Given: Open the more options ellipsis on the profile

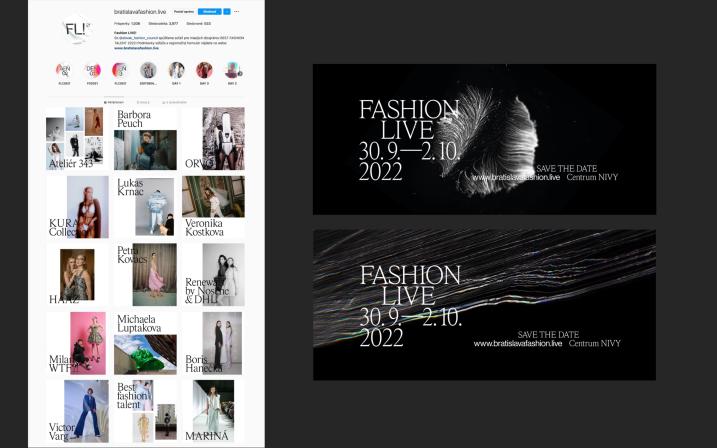Looking at the screenshot, I should (236, 11).
